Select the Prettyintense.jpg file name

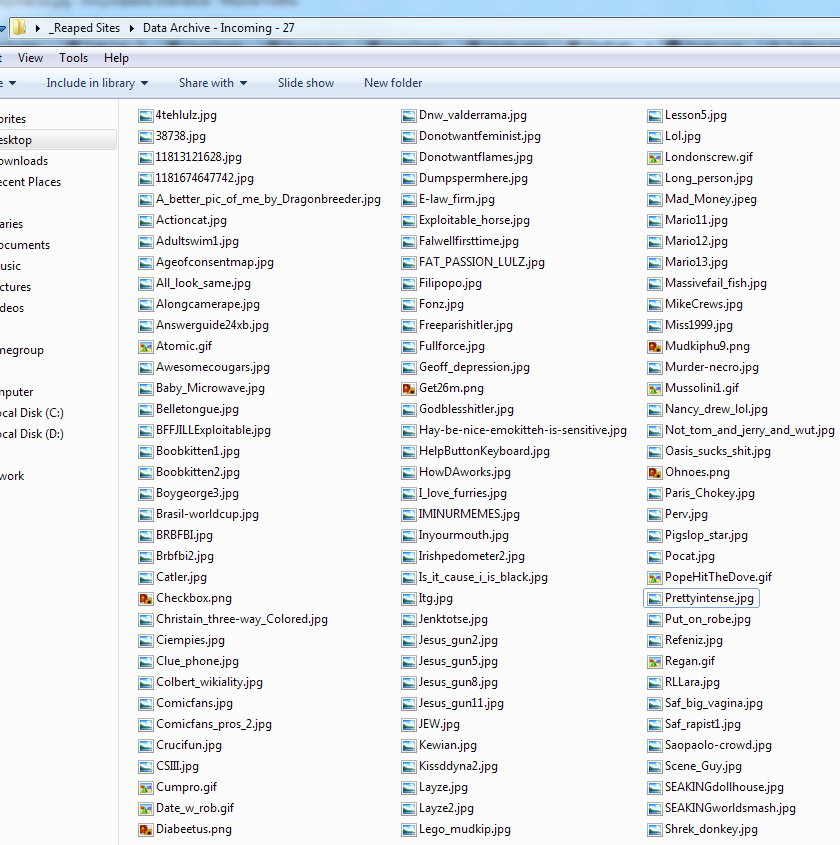click(x=708, y=598)
